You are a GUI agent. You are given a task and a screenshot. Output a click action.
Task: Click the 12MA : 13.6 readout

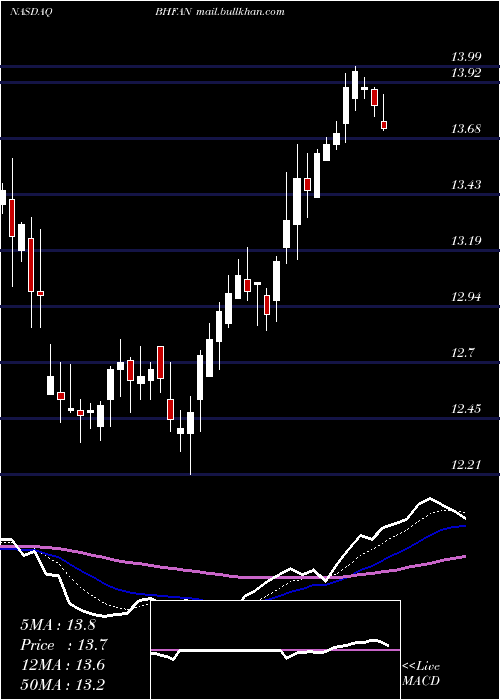(62, 665)
